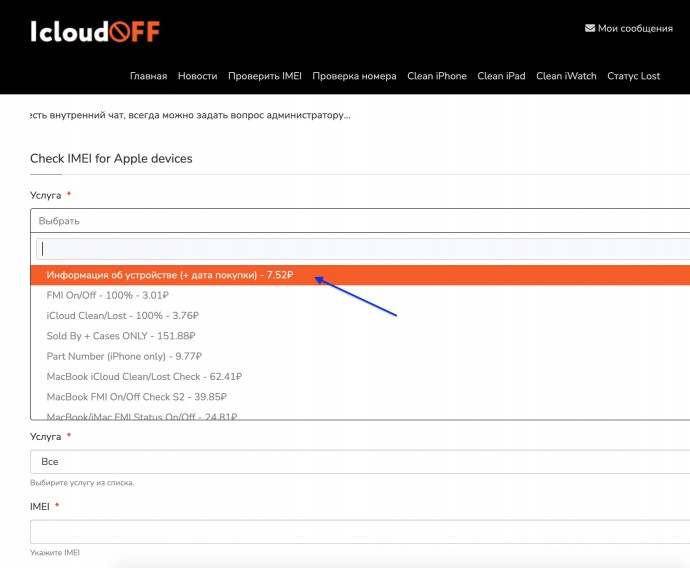Viewport: 690px width, 568px height.
Task: Pick Sold By + Cases ONLY option
Action: pos(121,336)
